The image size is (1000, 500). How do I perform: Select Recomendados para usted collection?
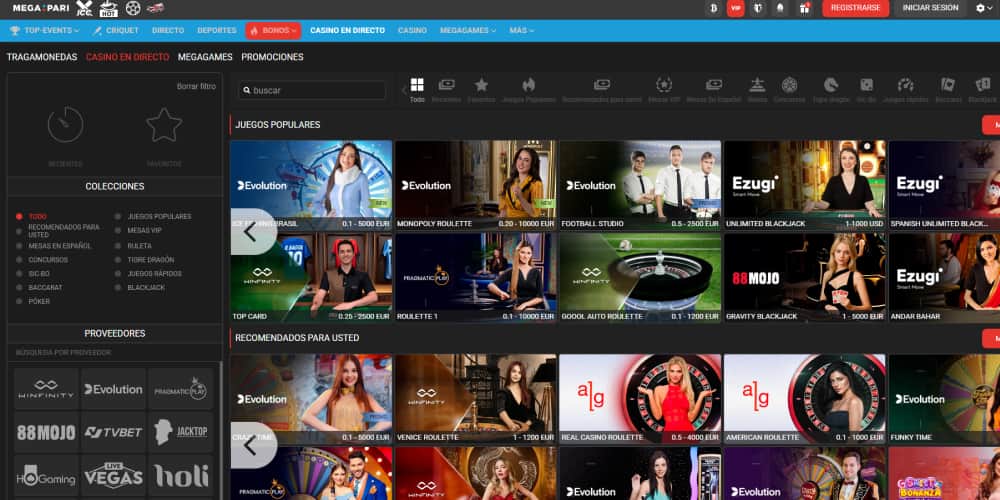pyautogui.click(x=58, y=231)
